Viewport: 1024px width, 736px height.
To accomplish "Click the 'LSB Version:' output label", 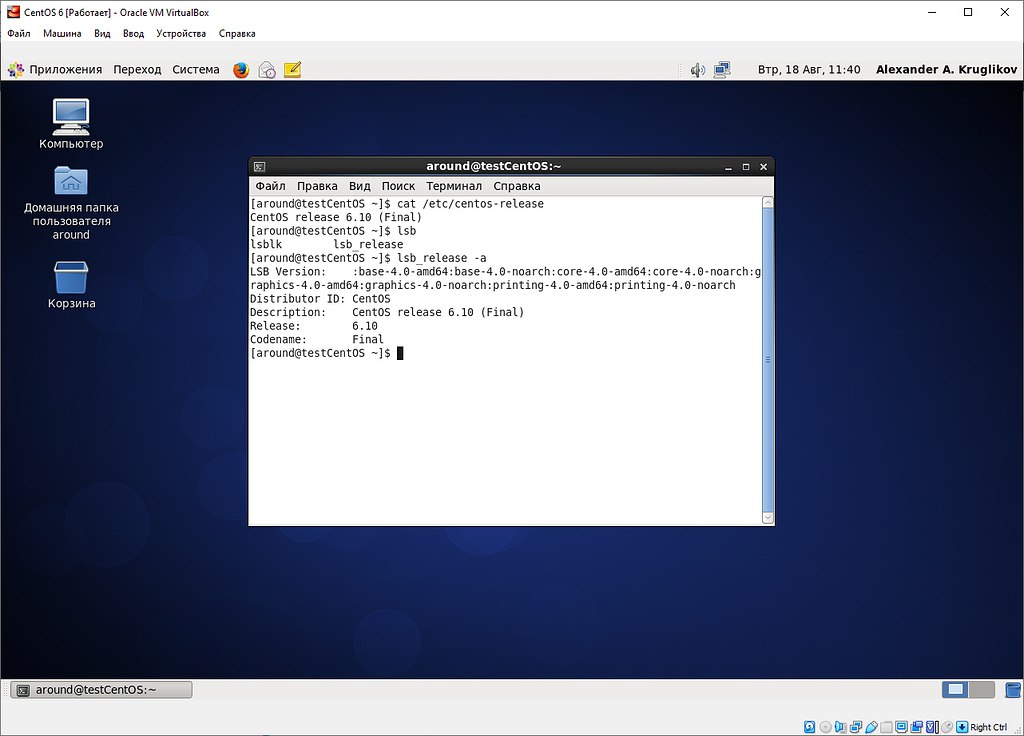I will [288, 272].
